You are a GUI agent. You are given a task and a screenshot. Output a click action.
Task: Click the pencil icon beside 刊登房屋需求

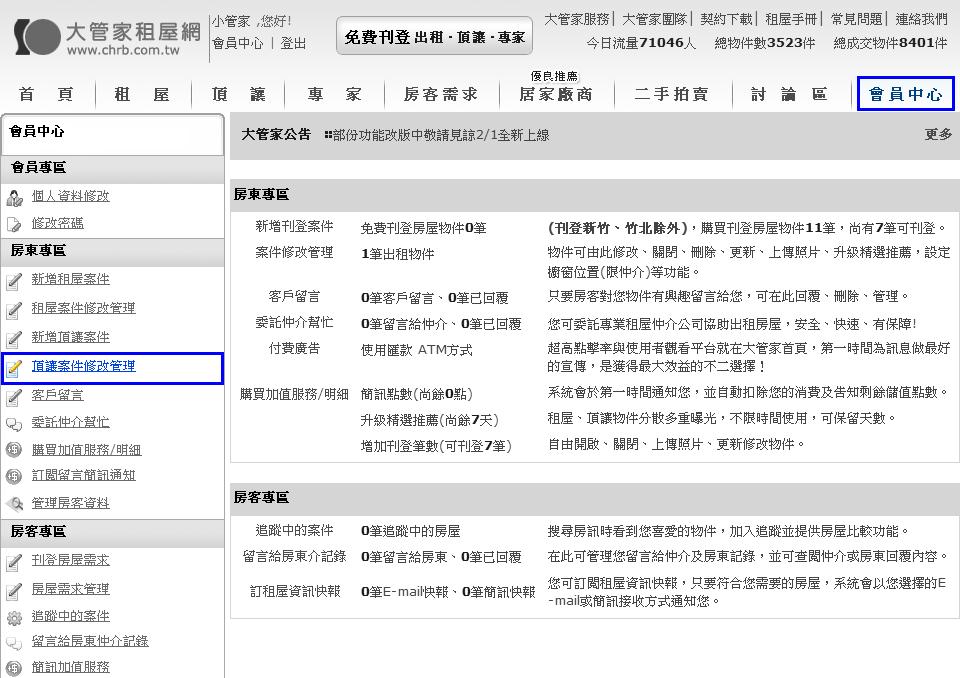14,562
